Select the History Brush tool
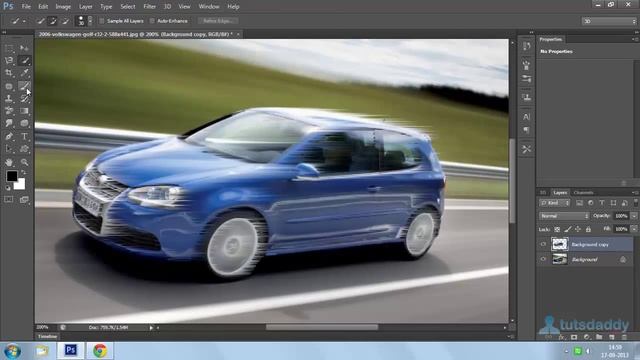 click(x=24, y=98)
